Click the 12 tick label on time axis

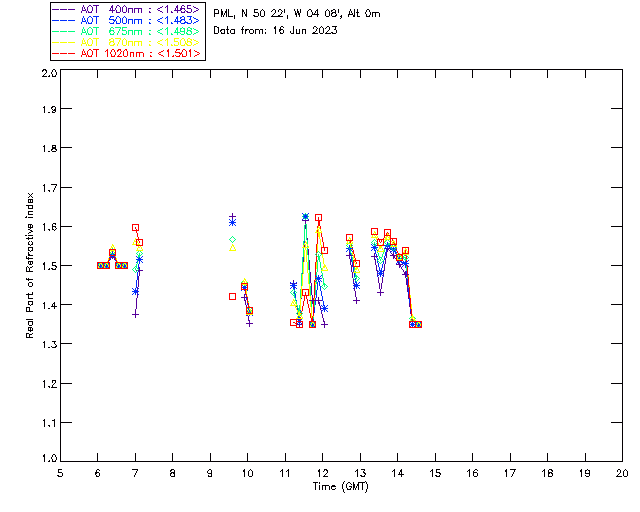pyautogui.click(x=322, y=473)
